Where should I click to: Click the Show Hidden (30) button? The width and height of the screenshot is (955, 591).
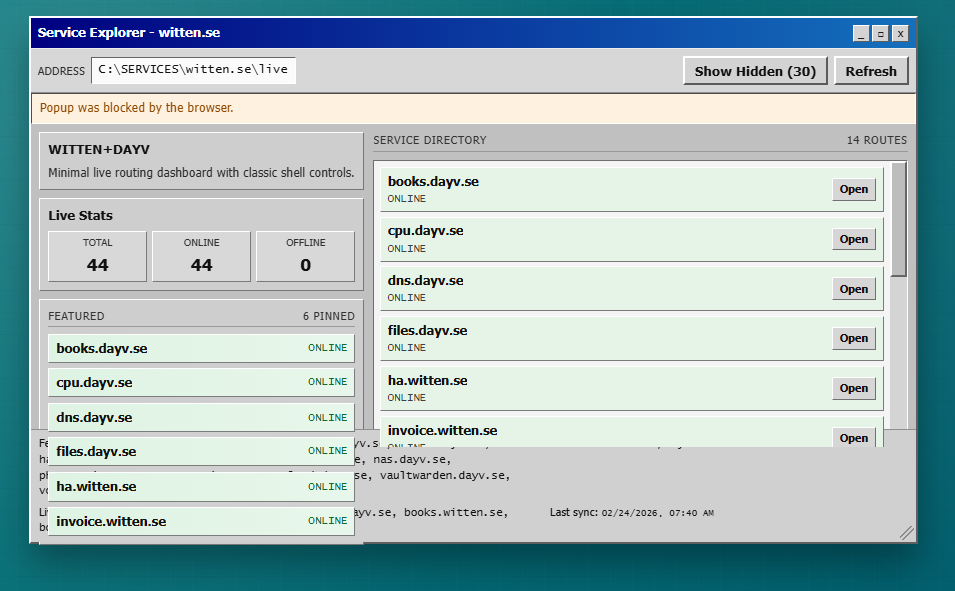pos(755,71)
